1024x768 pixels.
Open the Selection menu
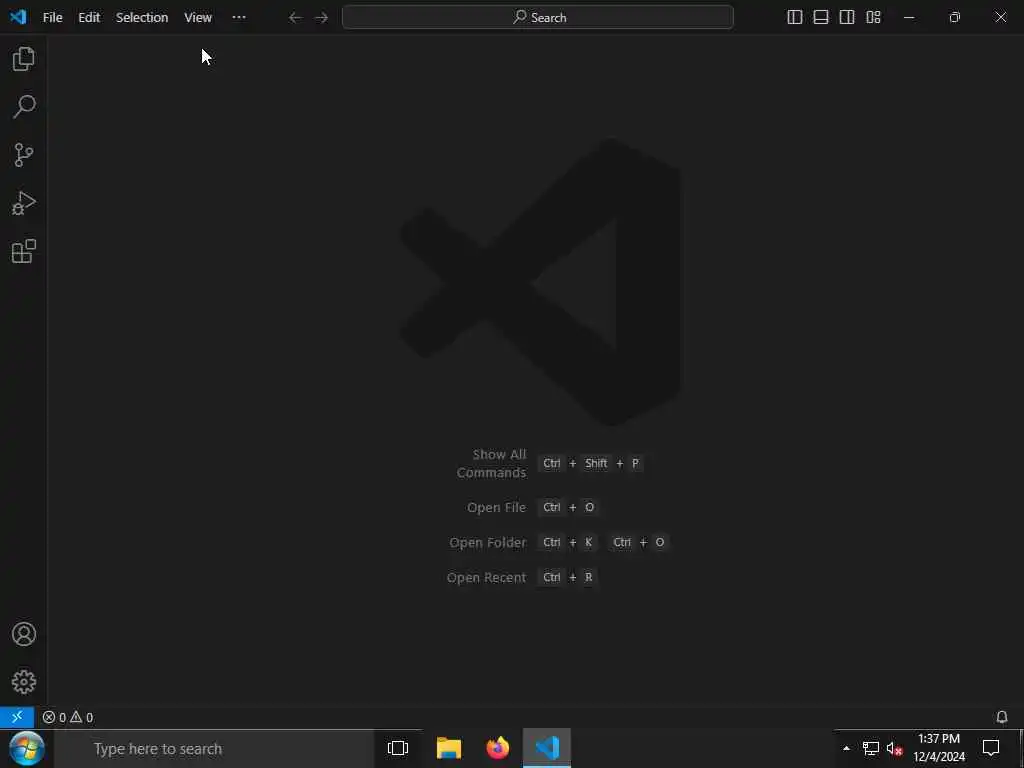(142, 18)
